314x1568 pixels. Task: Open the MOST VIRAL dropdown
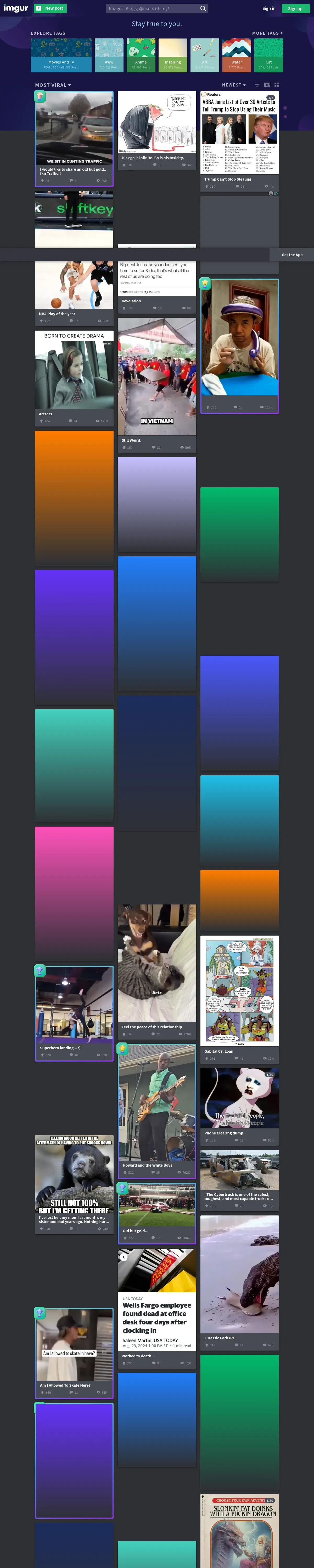click(53, 85)
